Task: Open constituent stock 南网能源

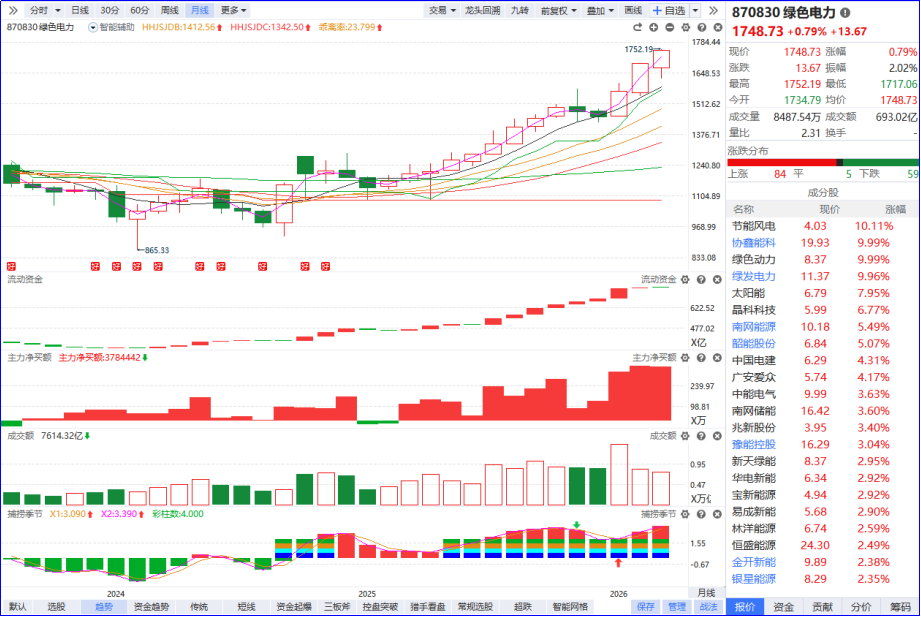Action: pyautogui.click(x=754, y=327)
